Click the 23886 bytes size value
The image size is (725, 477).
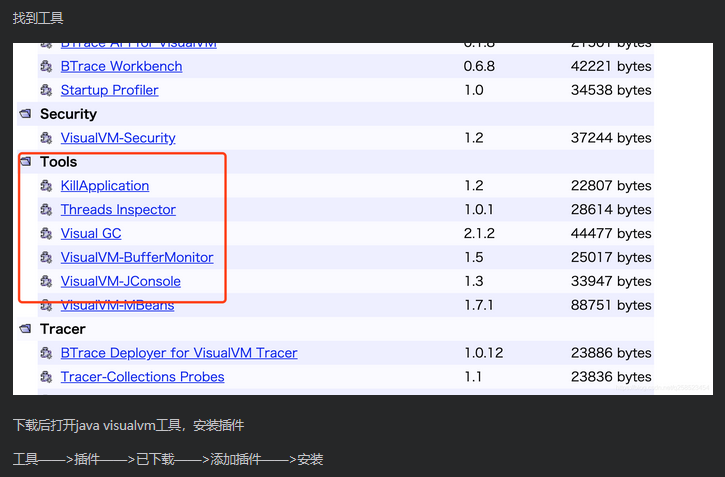611,353
